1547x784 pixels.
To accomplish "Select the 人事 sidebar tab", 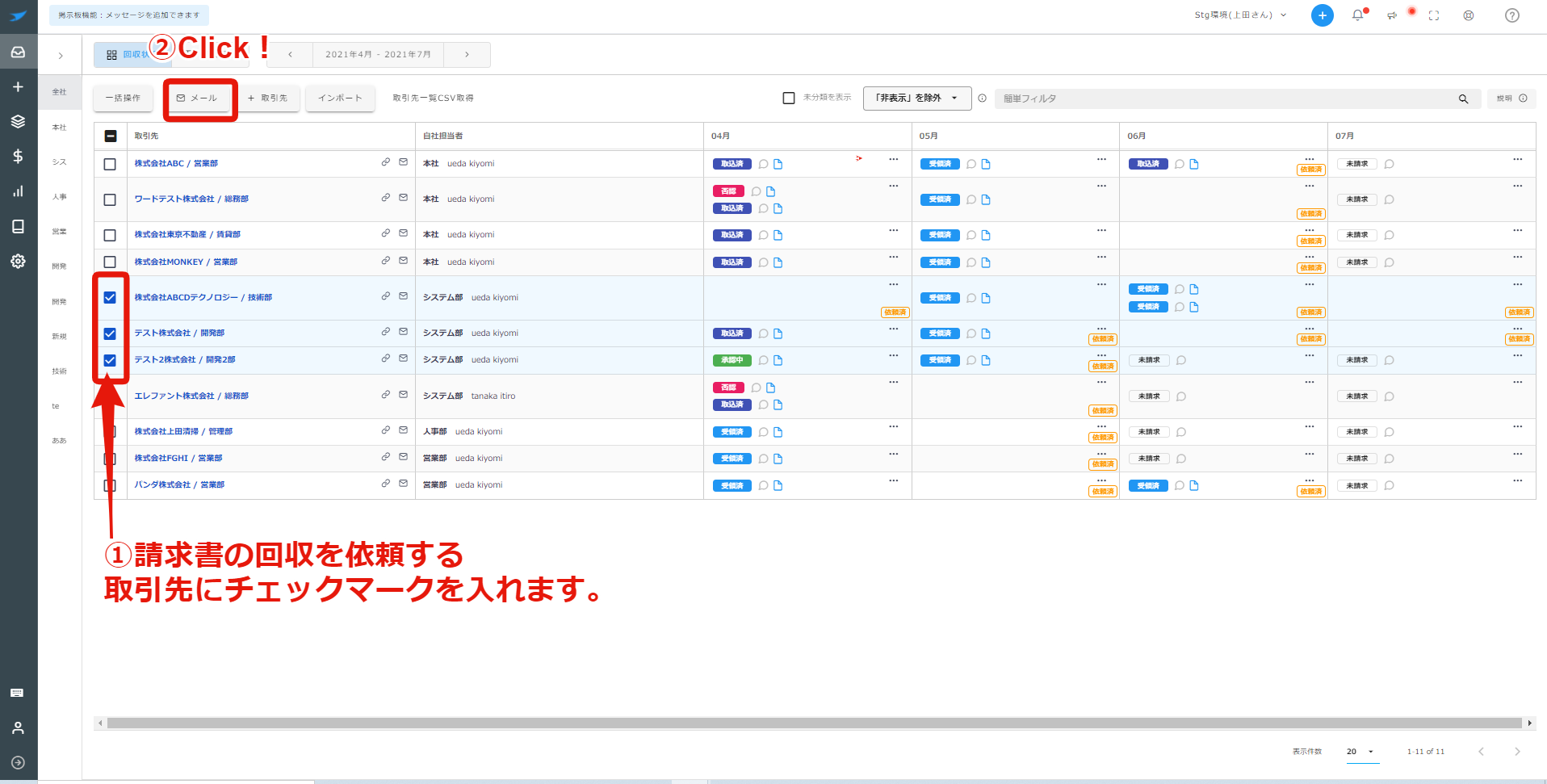I will click(x=60, y=197).
